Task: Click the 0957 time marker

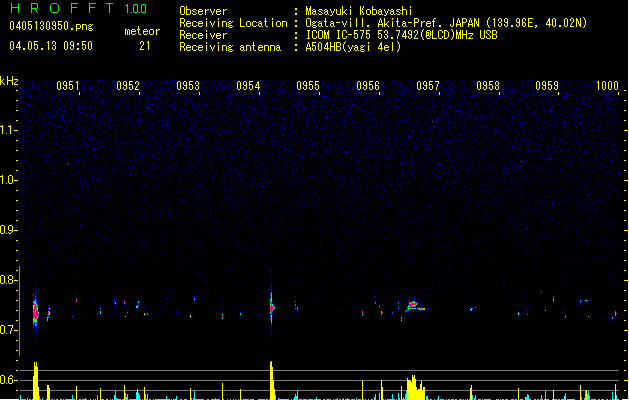Action: tap(428, 86)
